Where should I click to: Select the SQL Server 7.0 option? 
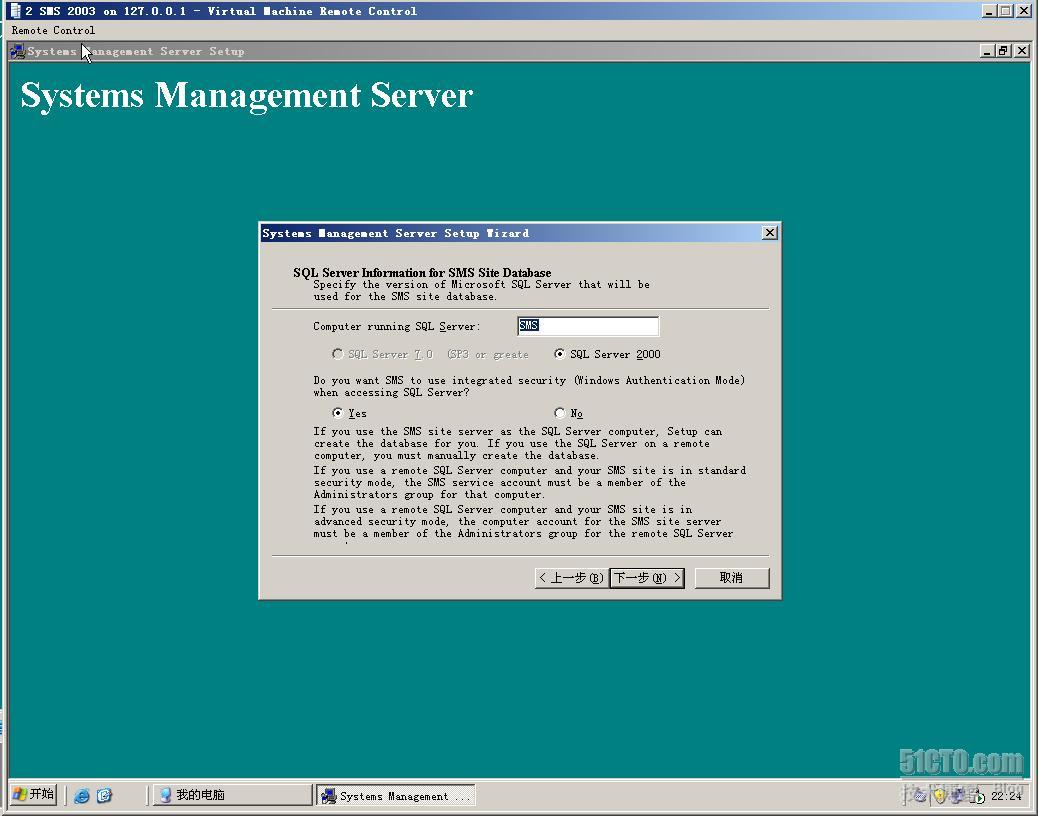click(338, 354)
